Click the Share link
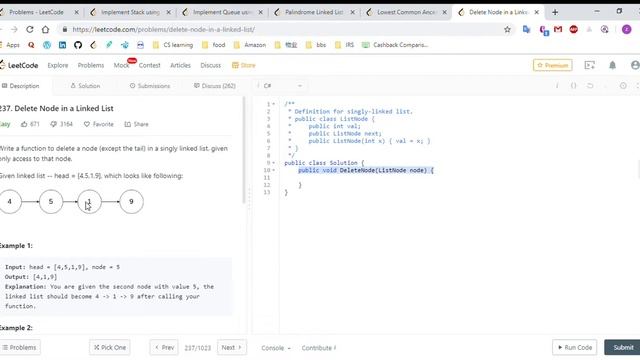The height and width of the screenshot is (360, 640). 137,124
